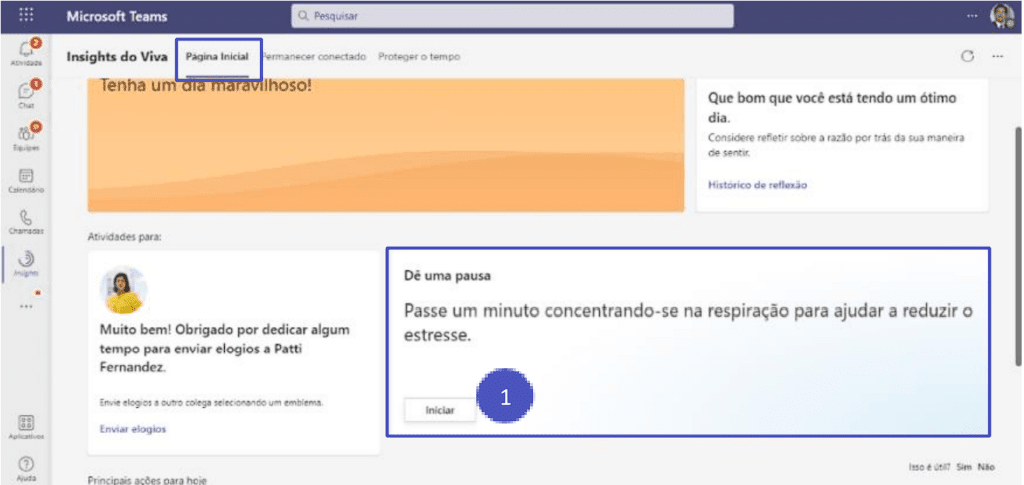Click the Principais ações para hoje heading
The height and width of the screenshot is (485, 1024).
[x=147, y=480]
